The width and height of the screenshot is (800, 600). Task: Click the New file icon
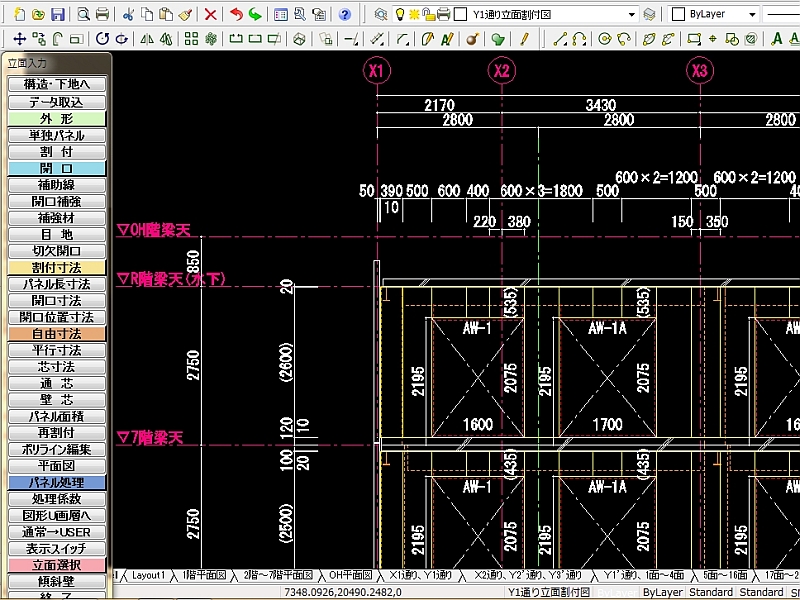coord(19,14)
